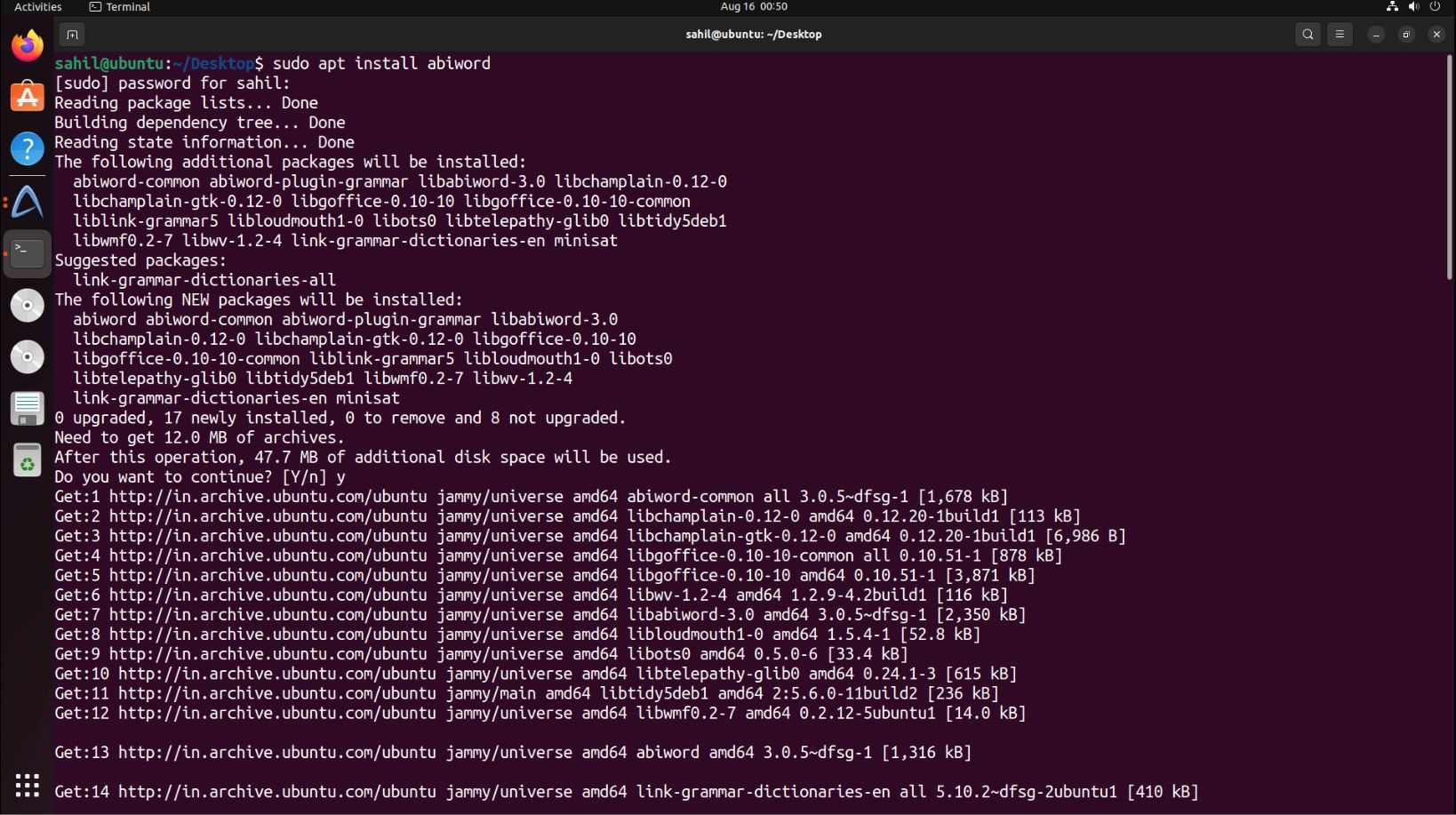Launch Firefox from the dock
The height and width of the screenshot is (815, 1456).
pyautogui.click(x=28, y=45)
